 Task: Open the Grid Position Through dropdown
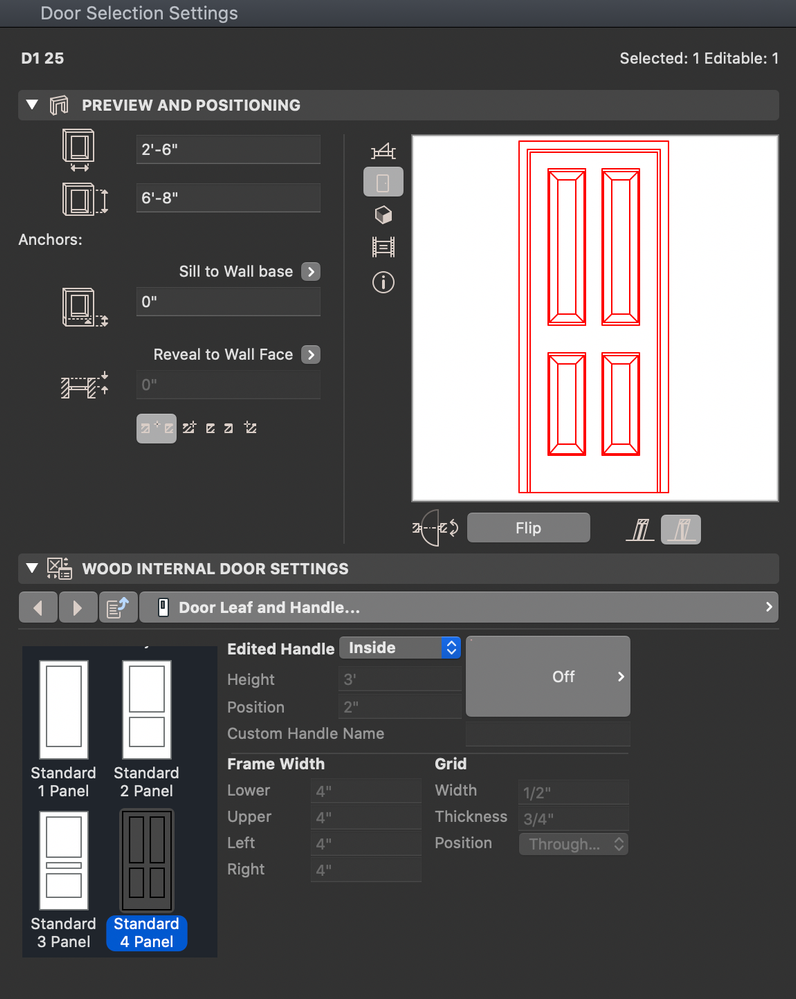click(x=574, y=844)
